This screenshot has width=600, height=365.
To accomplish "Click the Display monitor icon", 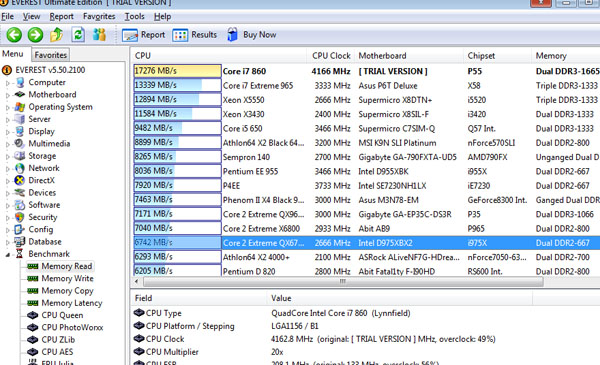I will (20, 131).
